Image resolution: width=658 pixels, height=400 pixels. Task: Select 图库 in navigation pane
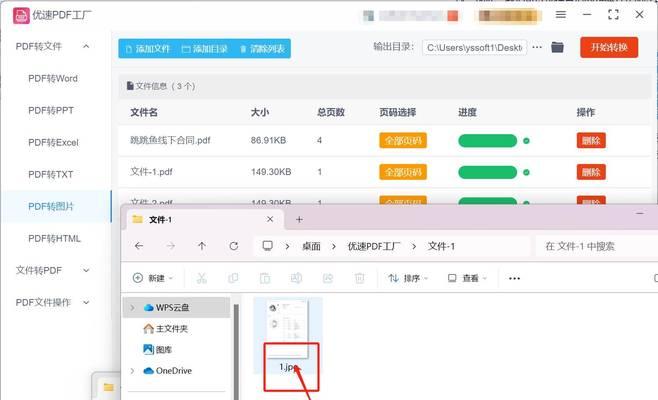tap(158, 350)
